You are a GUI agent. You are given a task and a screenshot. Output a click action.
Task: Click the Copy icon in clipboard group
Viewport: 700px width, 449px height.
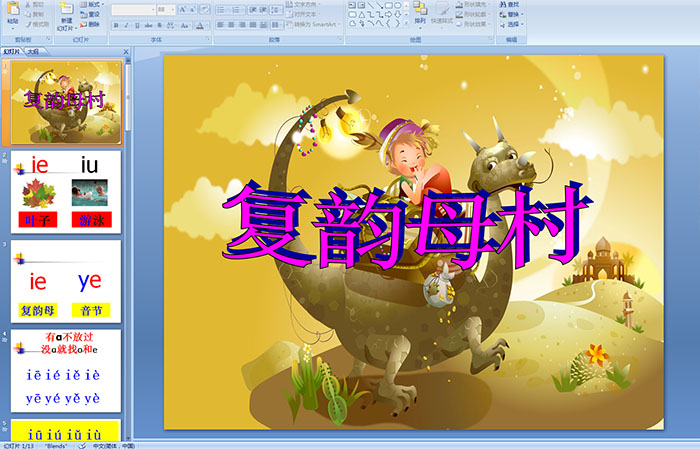(28, 14)
